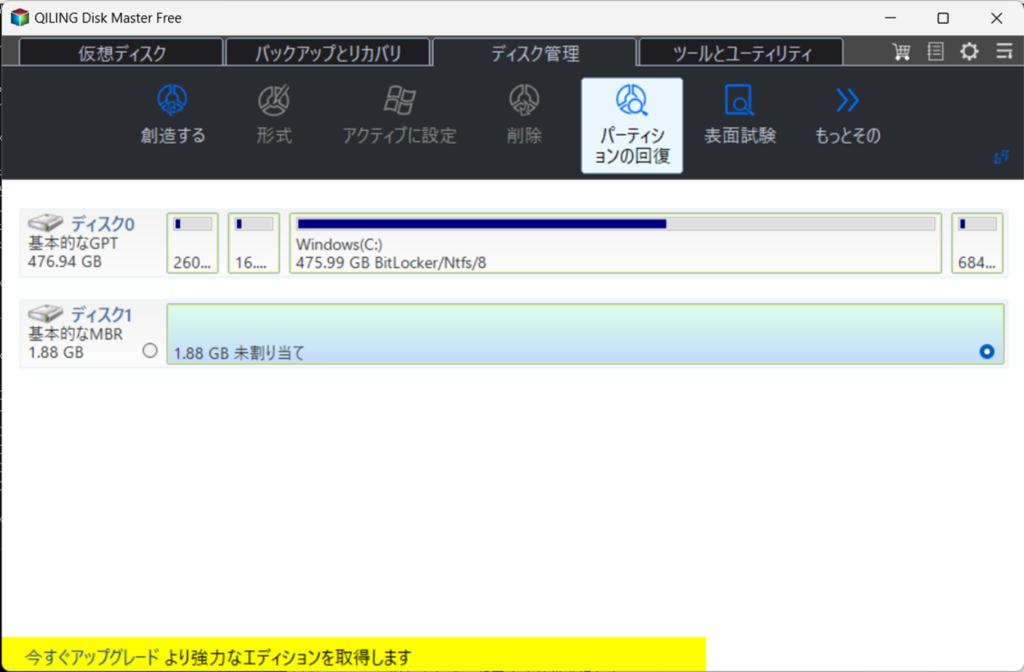
Task: Open the shopping cart icon
Action: (901, 52)
